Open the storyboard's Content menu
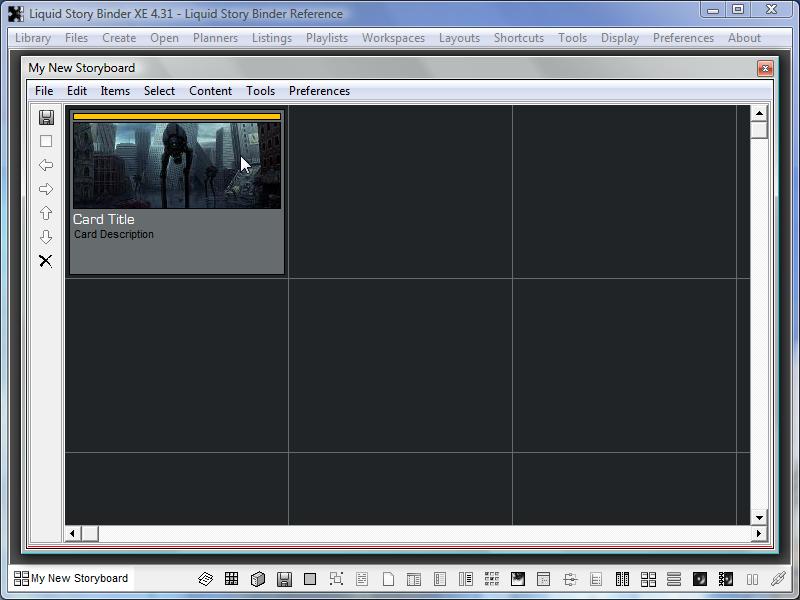 pos(210,91)
